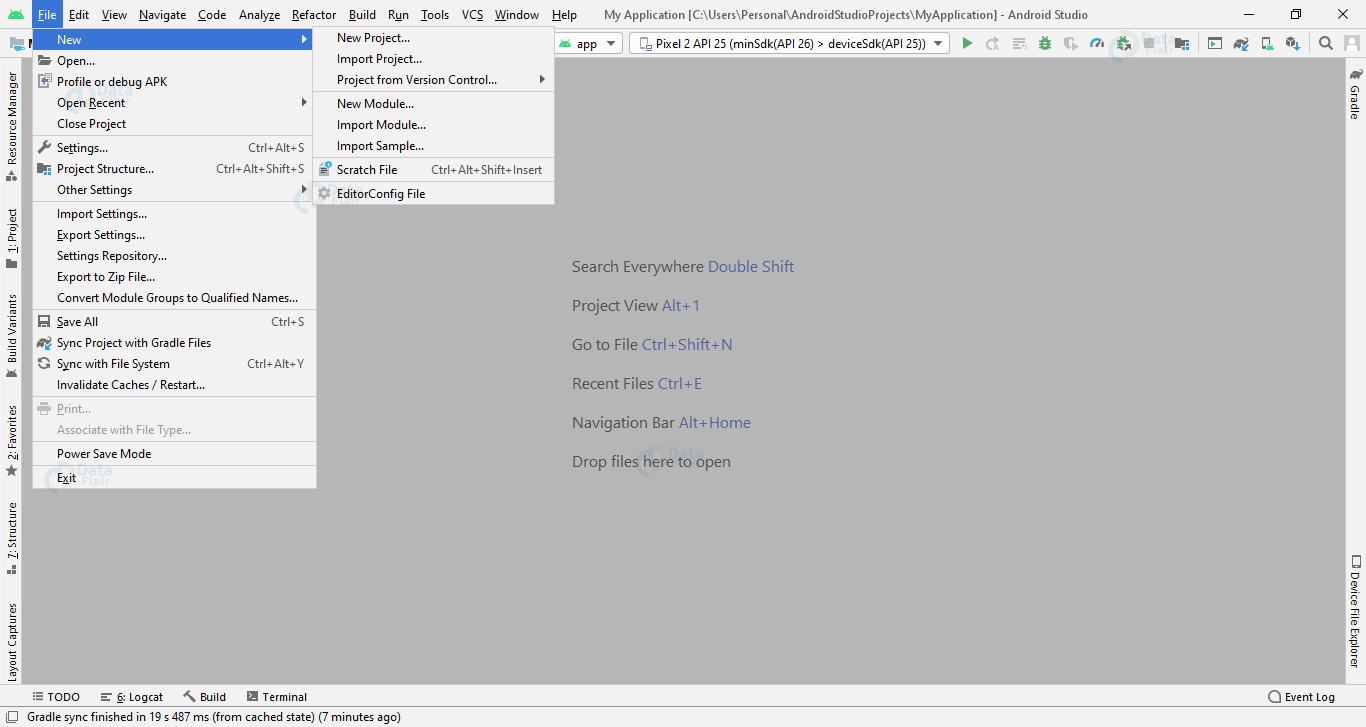Sync Project with Gradle Files toolbar icon
Viewport: 1366px width, 727px height.
coord(1241,43)
